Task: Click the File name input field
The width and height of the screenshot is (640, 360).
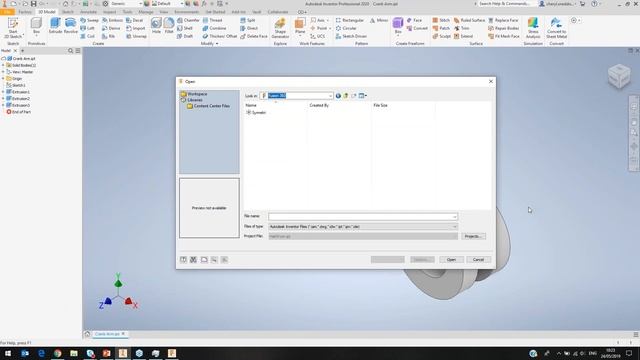Action: pyautogui.click(x=363, y=216)
